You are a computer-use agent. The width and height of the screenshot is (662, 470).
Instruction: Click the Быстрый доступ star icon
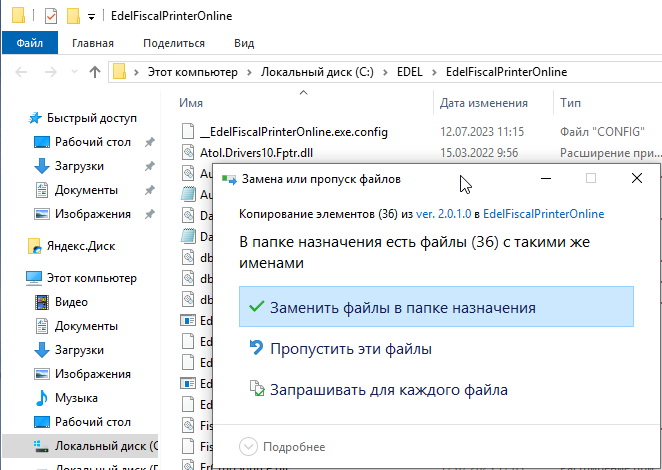tap(35, 118)
